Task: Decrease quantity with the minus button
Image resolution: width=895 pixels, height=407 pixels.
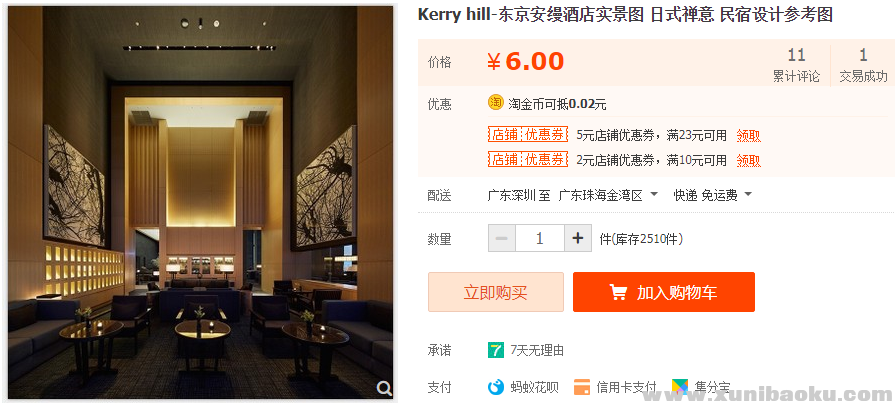Action: (x=502, y=238)
